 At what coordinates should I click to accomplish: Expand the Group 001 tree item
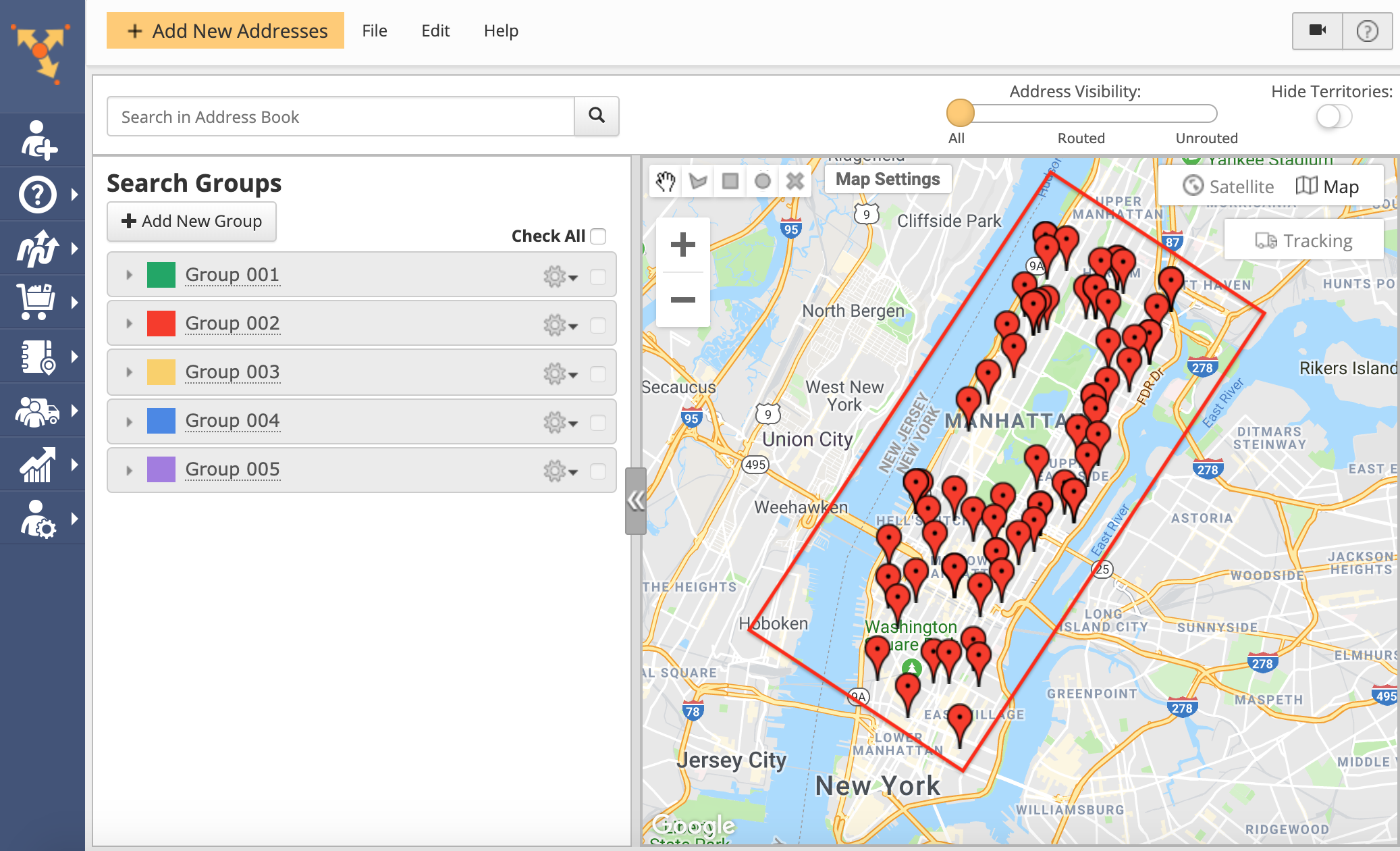129,275
